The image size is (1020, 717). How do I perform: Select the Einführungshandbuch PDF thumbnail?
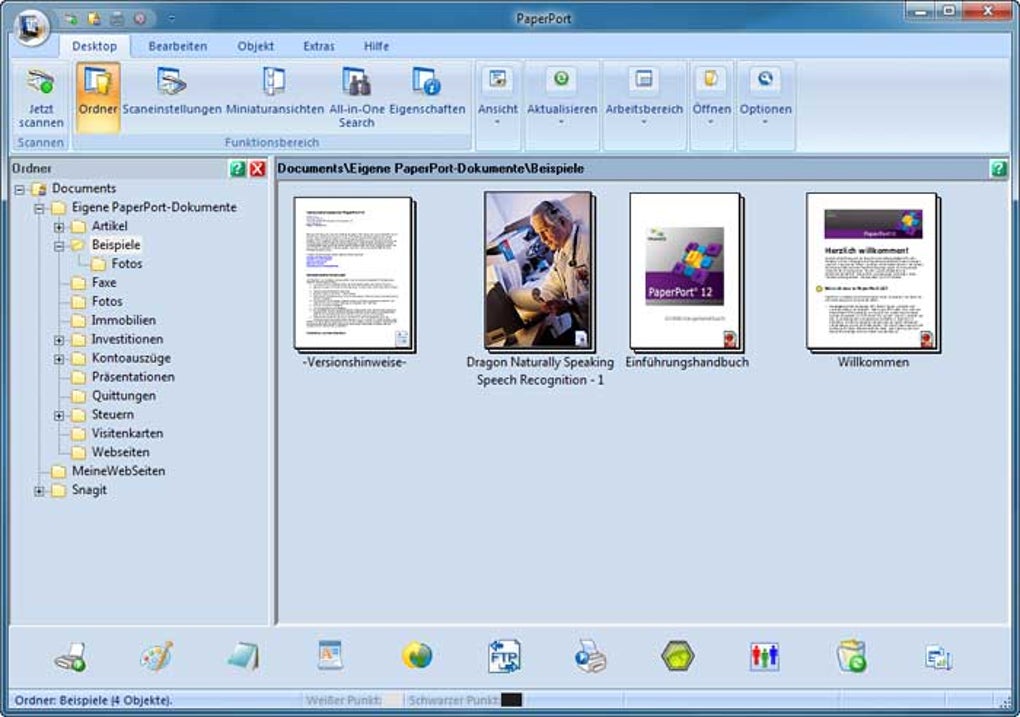[x=687, y=272]
